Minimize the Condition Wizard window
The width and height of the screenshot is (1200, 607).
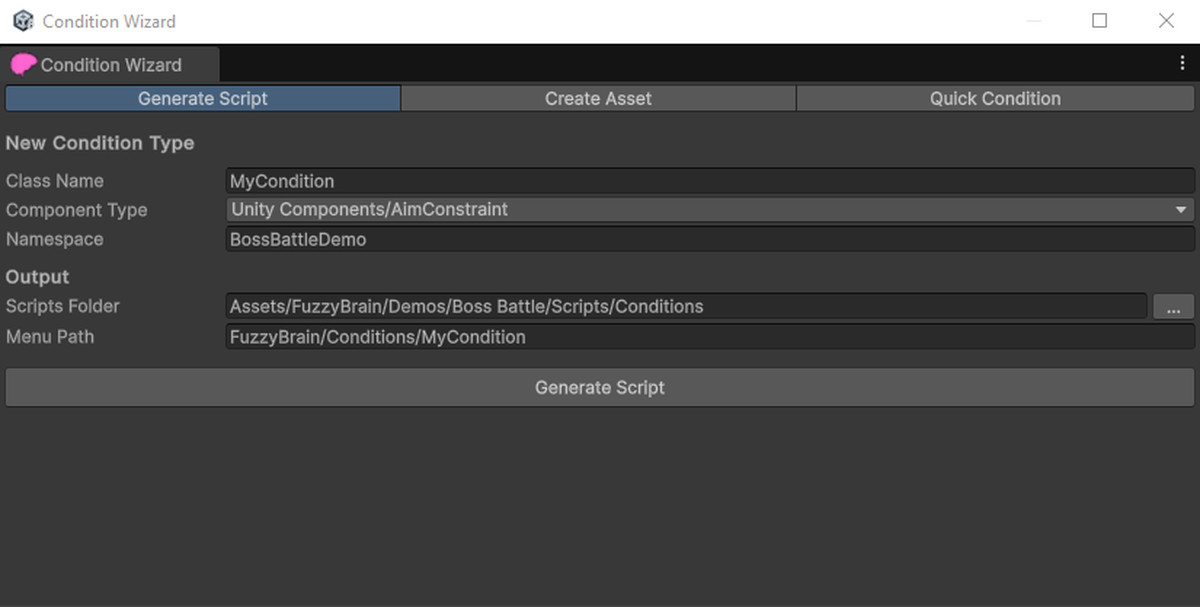click(1034, 21)
